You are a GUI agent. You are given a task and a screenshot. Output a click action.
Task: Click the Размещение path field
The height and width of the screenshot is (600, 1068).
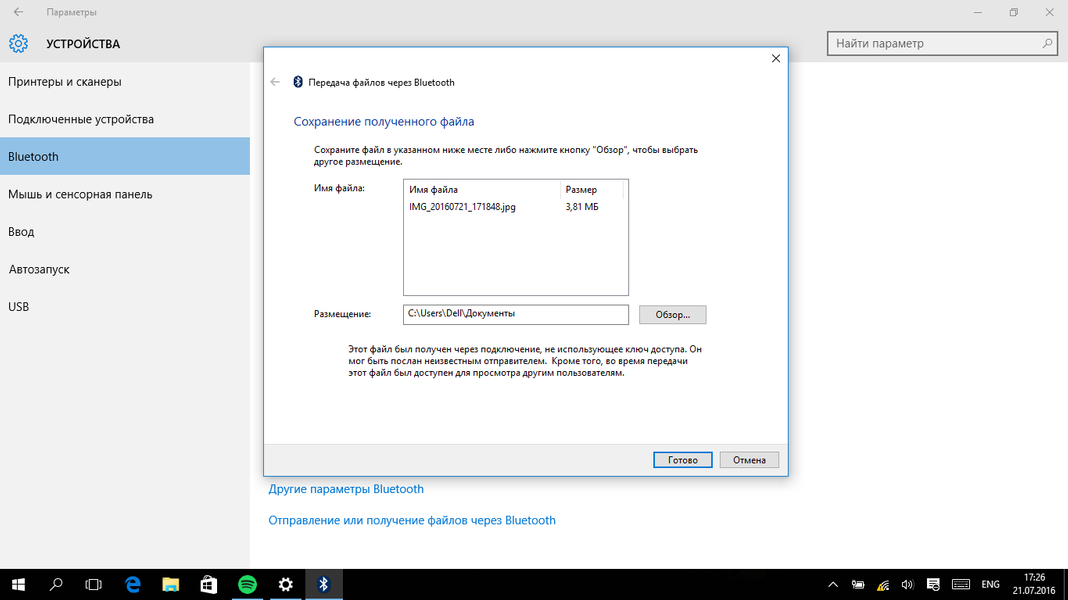[515, 314]
